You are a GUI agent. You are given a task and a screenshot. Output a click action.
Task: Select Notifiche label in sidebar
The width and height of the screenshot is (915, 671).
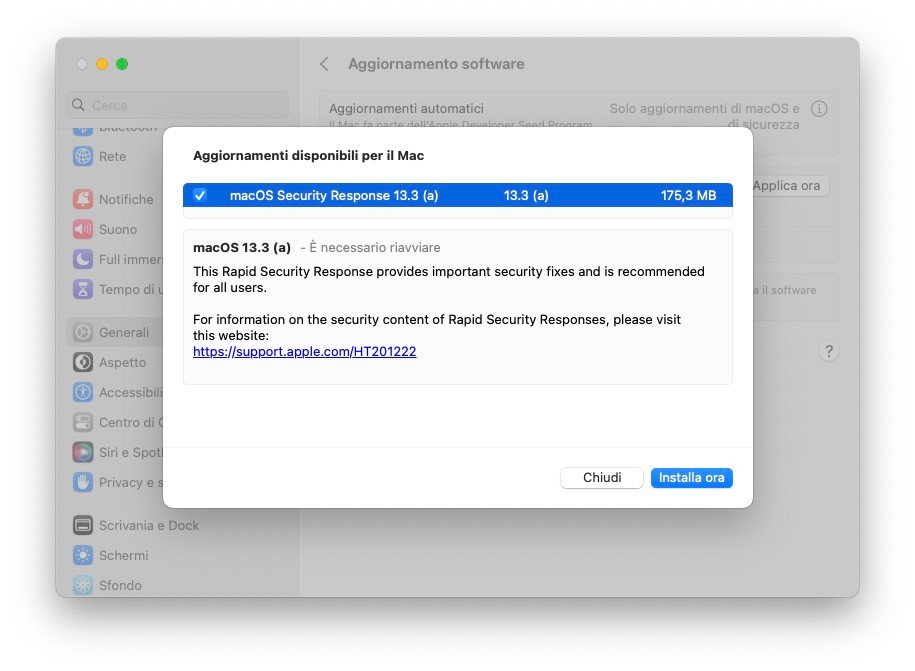[x=126, y=200]
